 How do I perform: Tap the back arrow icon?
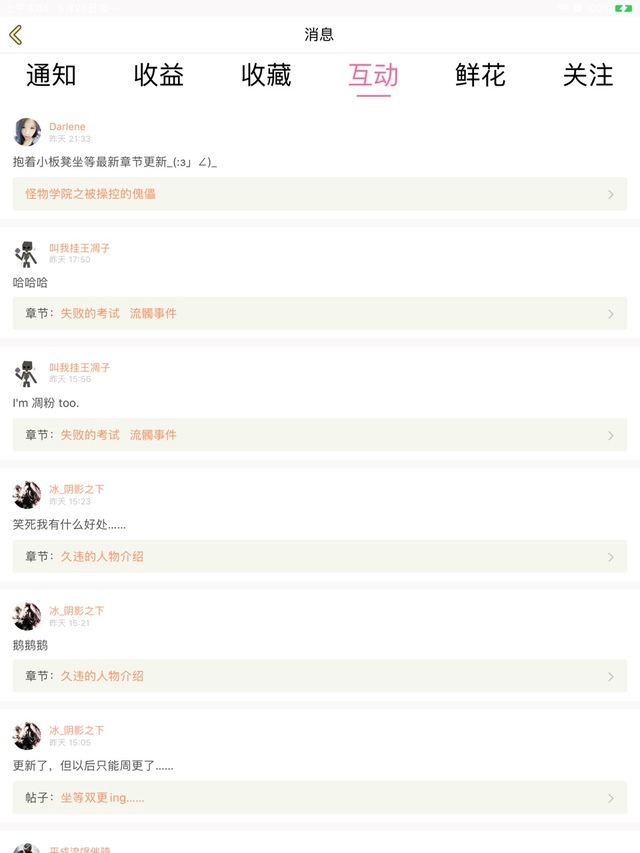16,35
